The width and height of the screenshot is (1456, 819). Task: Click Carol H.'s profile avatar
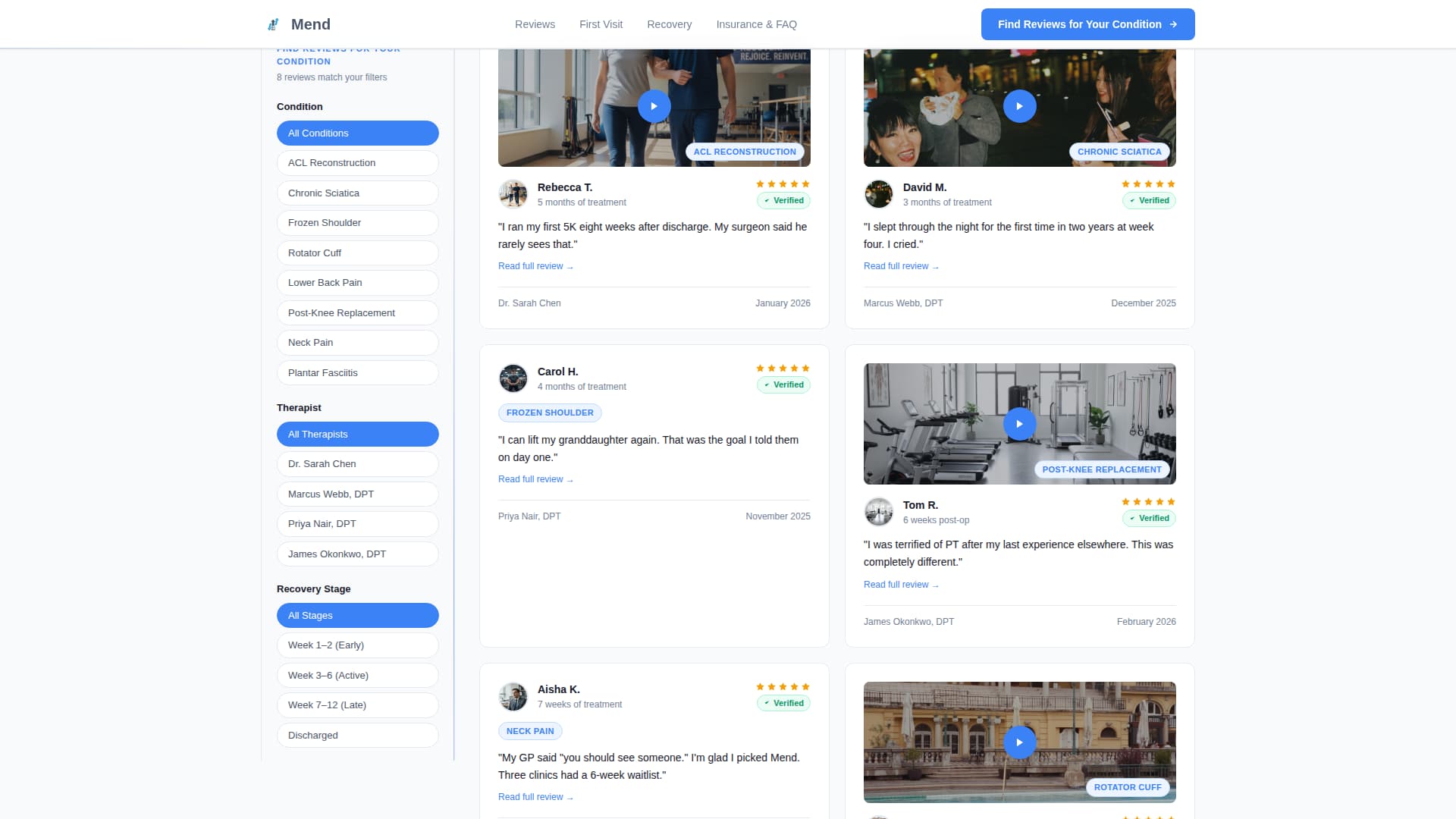[x=513, y=378]
